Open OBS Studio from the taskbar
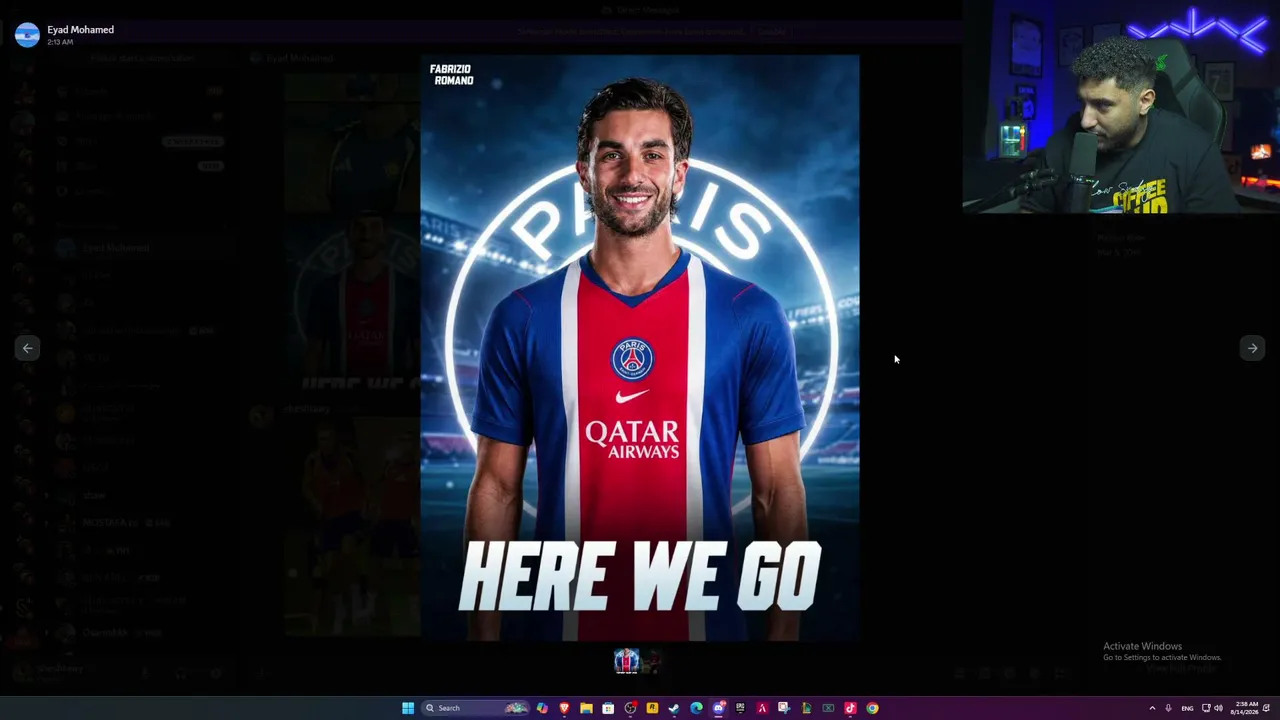 [630, 708]
